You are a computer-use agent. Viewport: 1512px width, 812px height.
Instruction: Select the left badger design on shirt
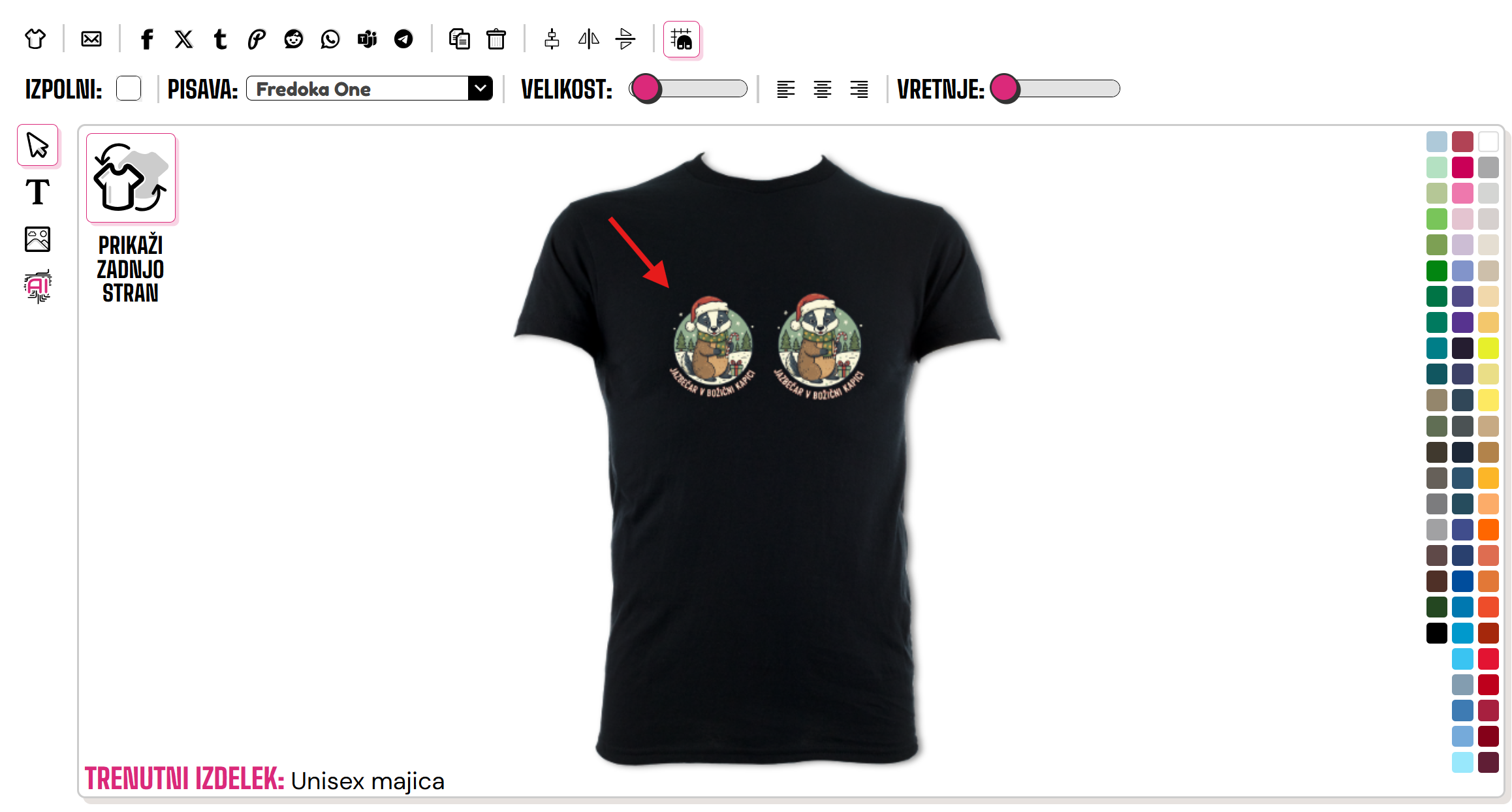(712, 346)
